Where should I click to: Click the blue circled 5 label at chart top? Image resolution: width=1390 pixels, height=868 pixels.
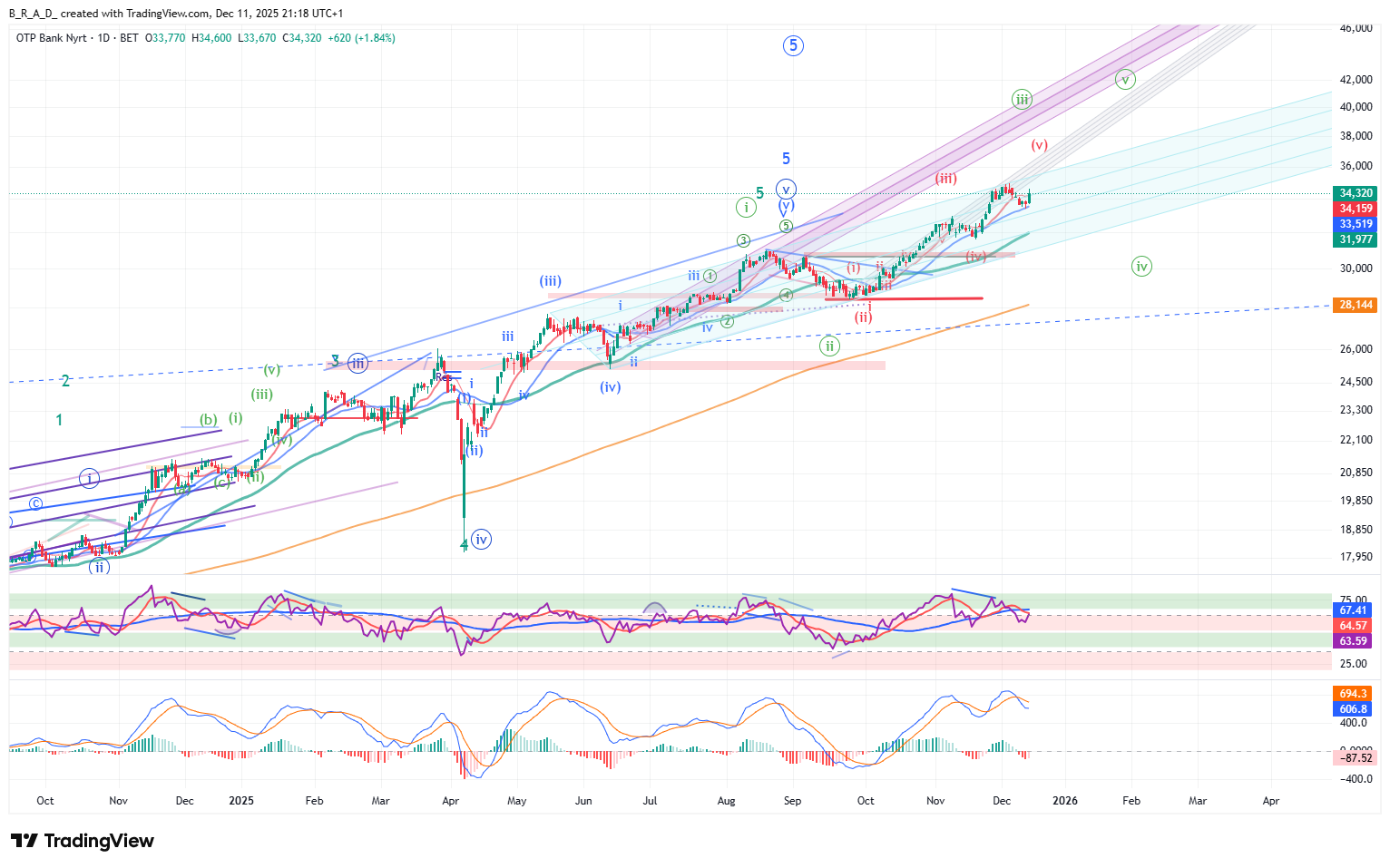[x=793, y=45]
